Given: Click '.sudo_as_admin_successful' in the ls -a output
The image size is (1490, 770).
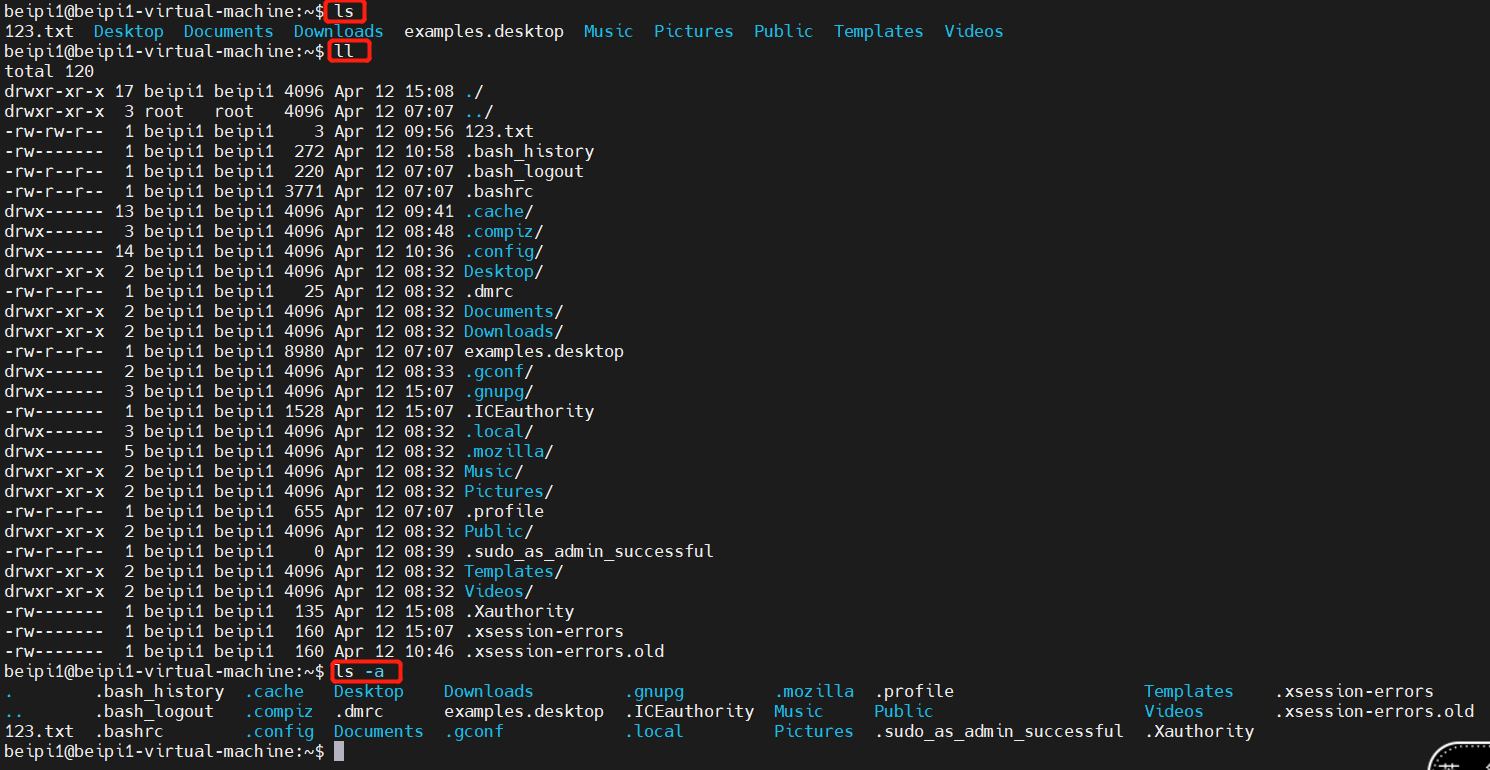Looking at the screenshot, I should pos(999,731).
